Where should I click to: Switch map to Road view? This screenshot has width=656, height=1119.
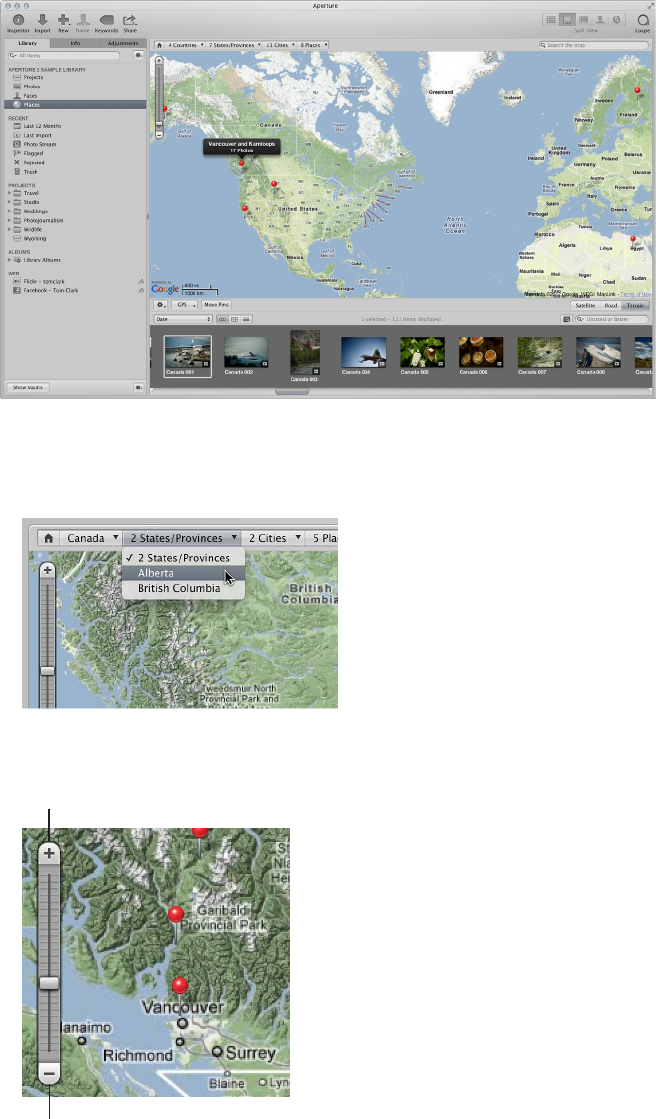pyautogui.click(x=611, y=305)
